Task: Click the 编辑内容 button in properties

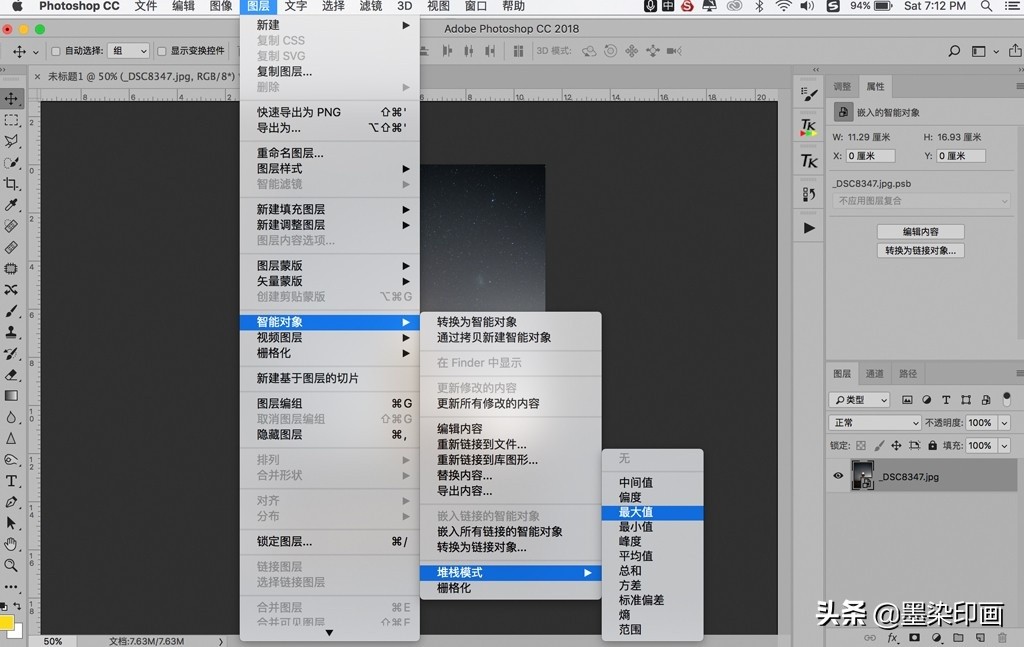Action: (x=920, y=232)
